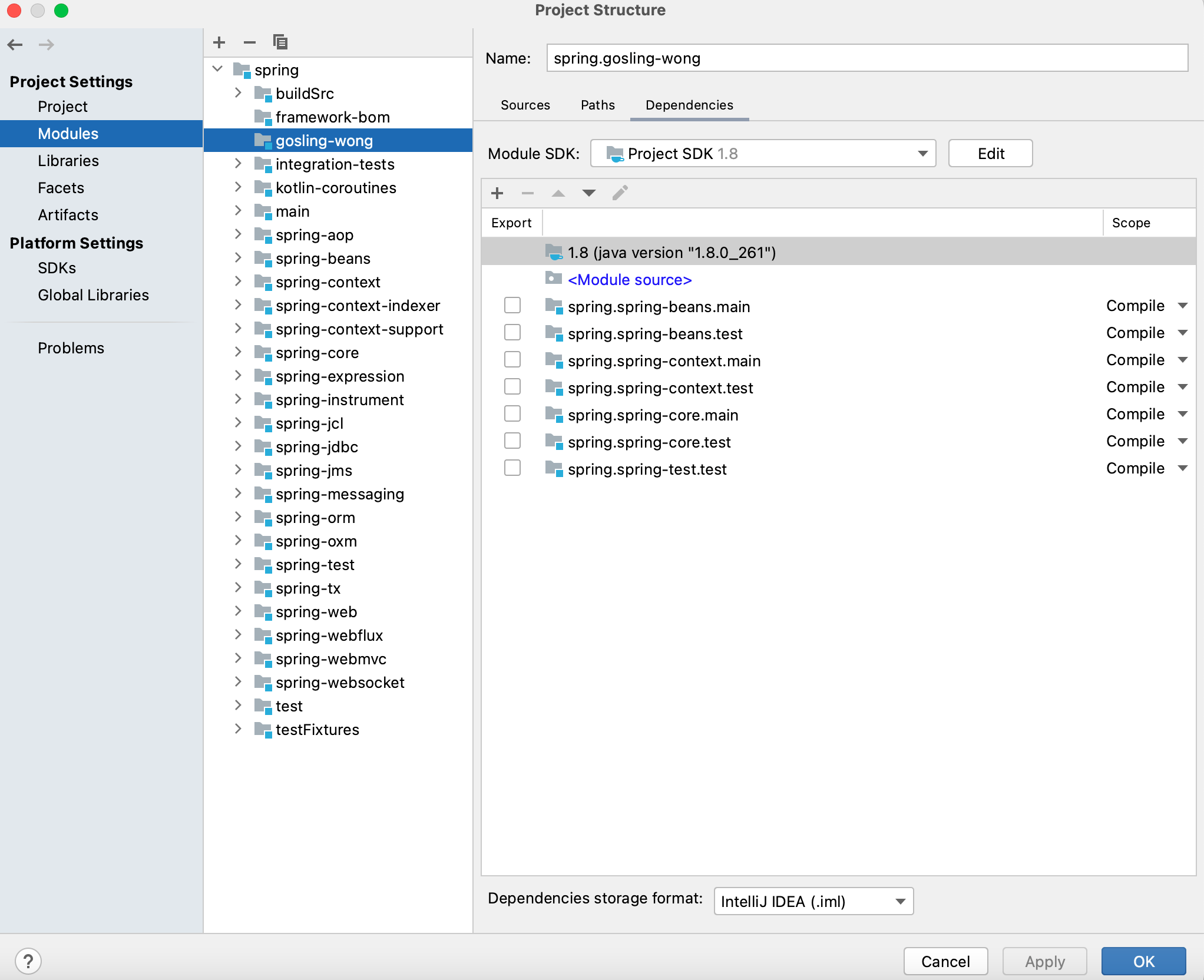Toggle export for spring.spring-core.main

pyautogui.click(x=512, y=413)
